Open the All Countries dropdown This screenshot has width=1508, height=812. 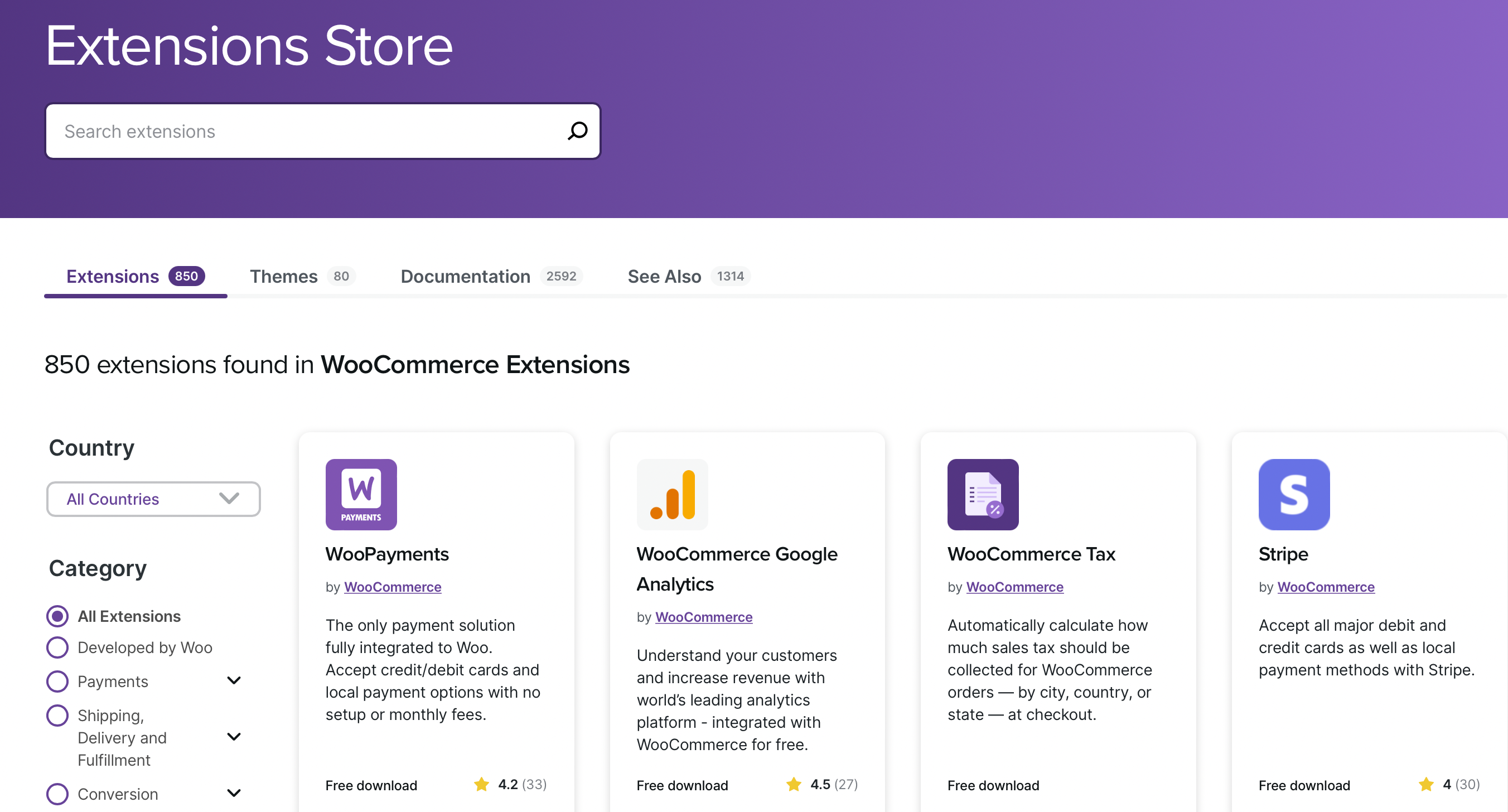153,499
